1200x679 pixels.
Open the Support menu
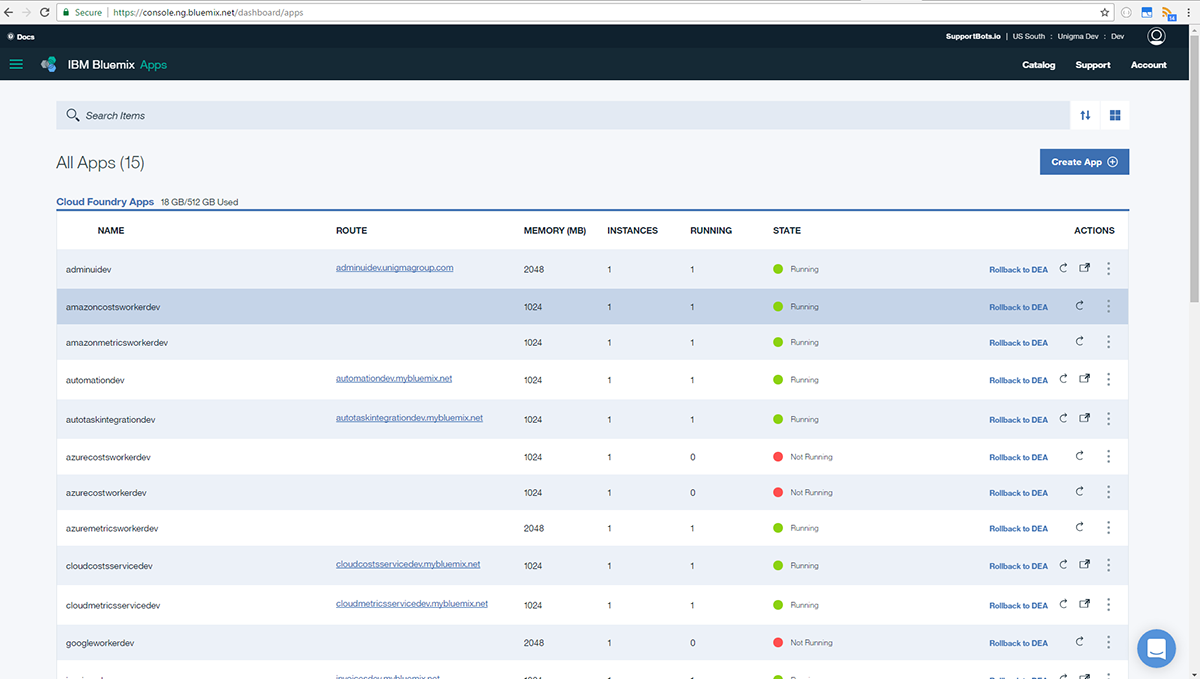[1092, 65]
